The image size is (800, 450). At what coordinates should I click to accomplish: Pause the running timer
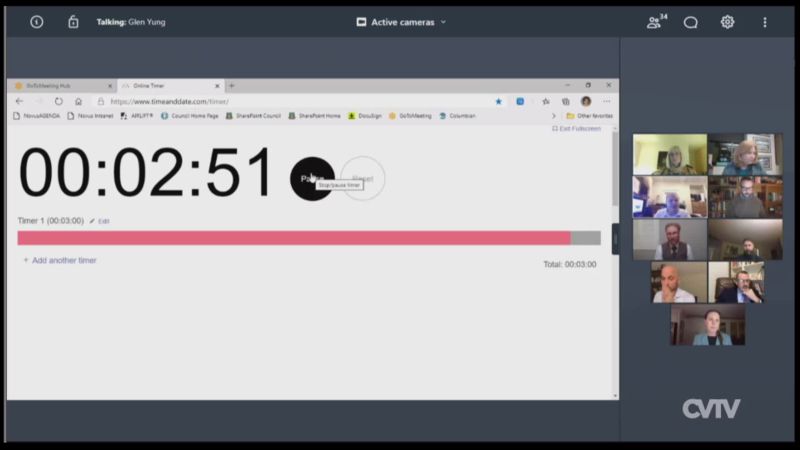click(x=312, y=179)
